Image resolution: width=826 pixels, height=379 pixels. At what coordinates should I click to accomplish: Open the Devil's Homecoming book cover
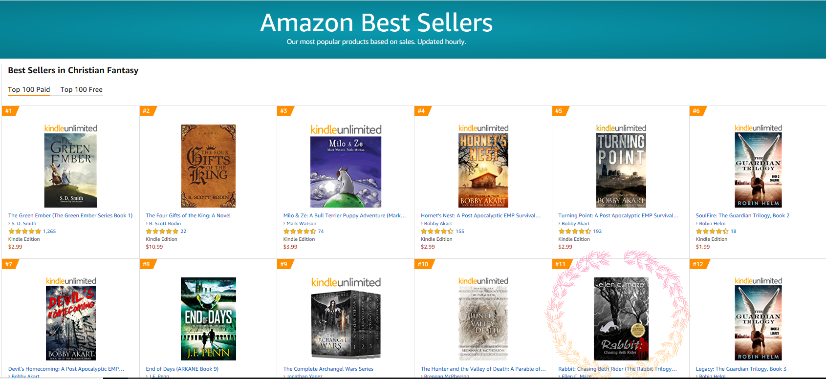(x=71, y=323)
